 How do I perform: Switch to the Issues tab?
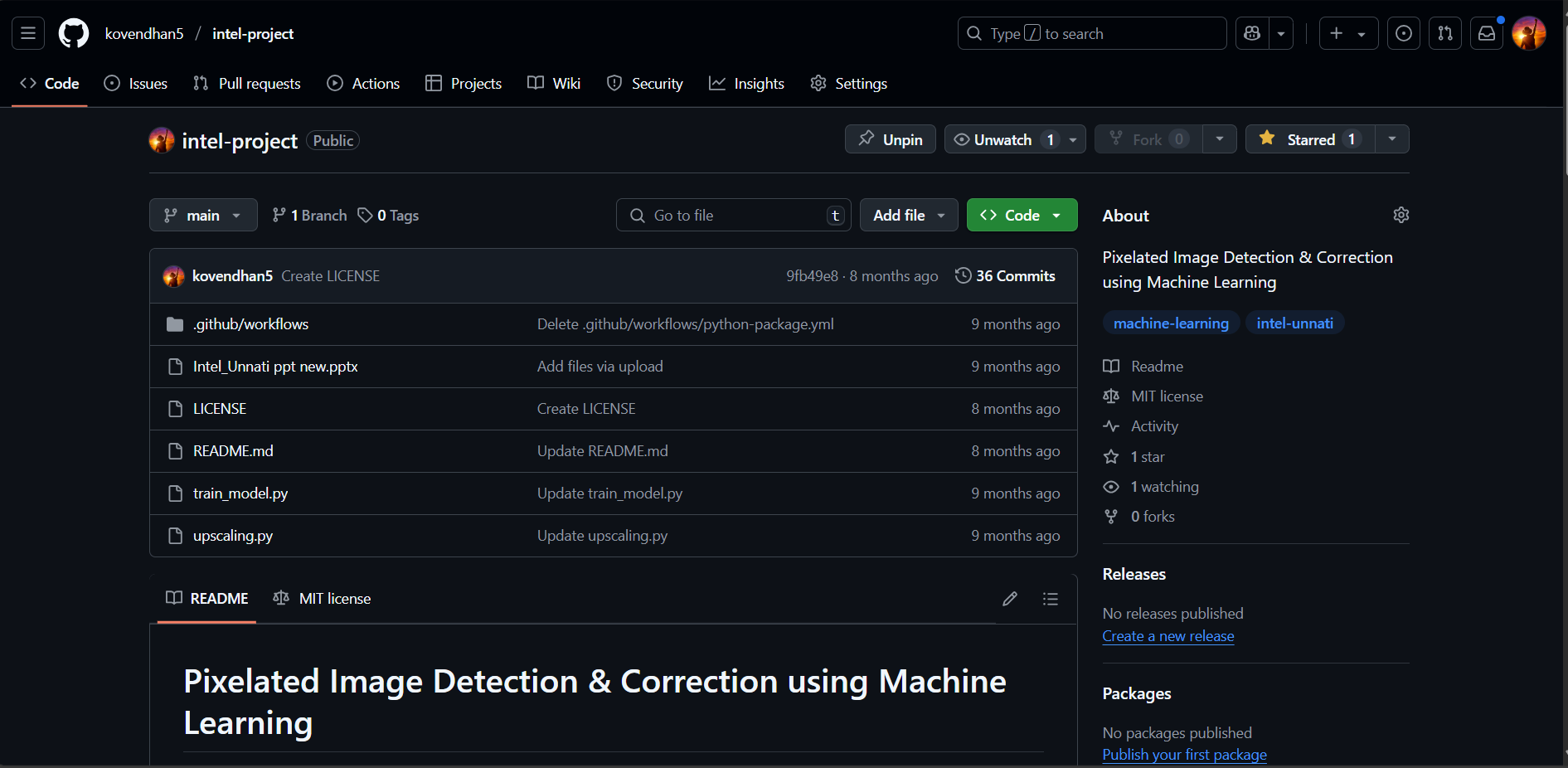[136, 83]
